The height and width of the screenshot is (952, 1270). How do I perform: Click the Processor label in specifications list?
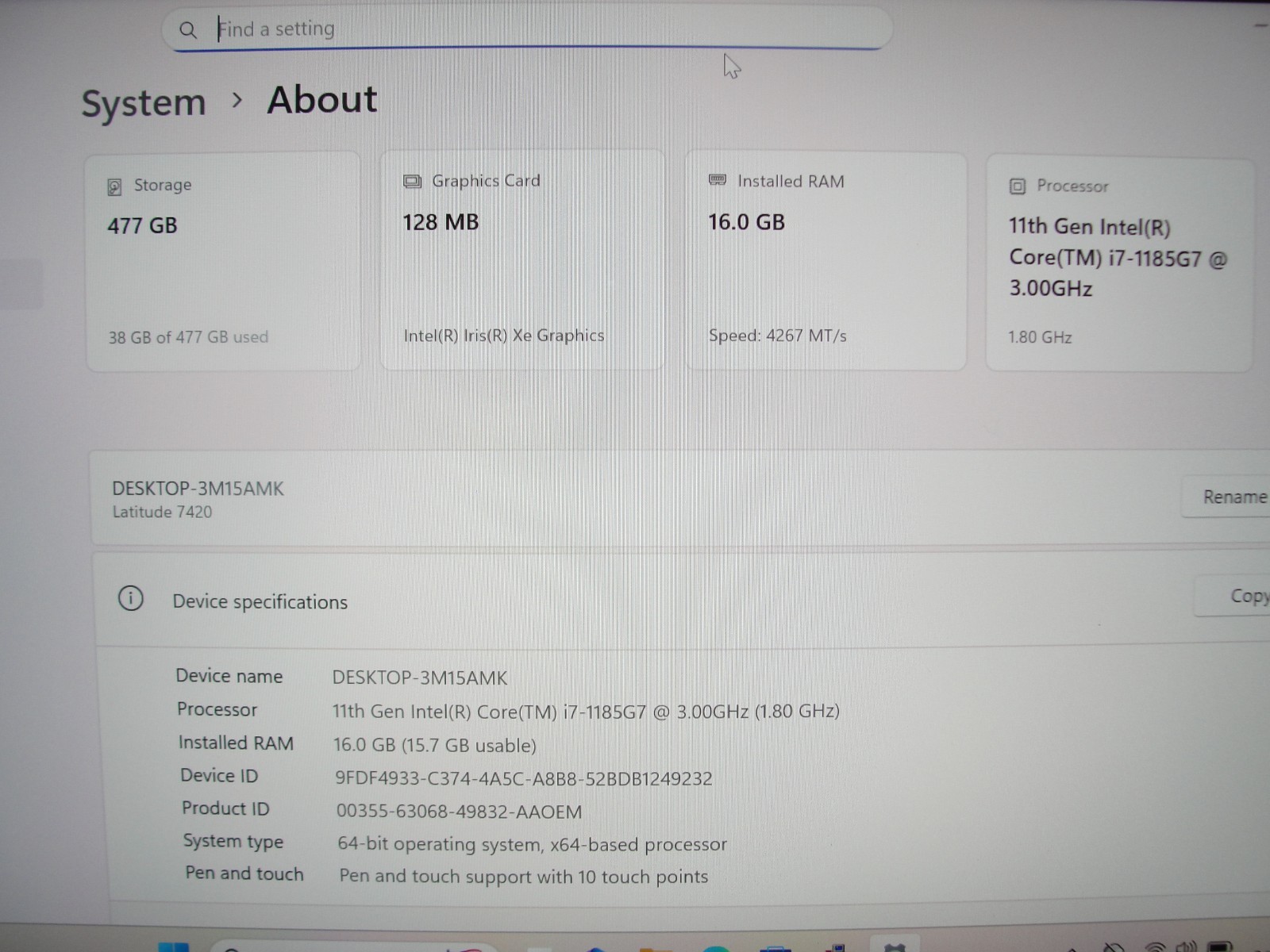tap(217, 709)
